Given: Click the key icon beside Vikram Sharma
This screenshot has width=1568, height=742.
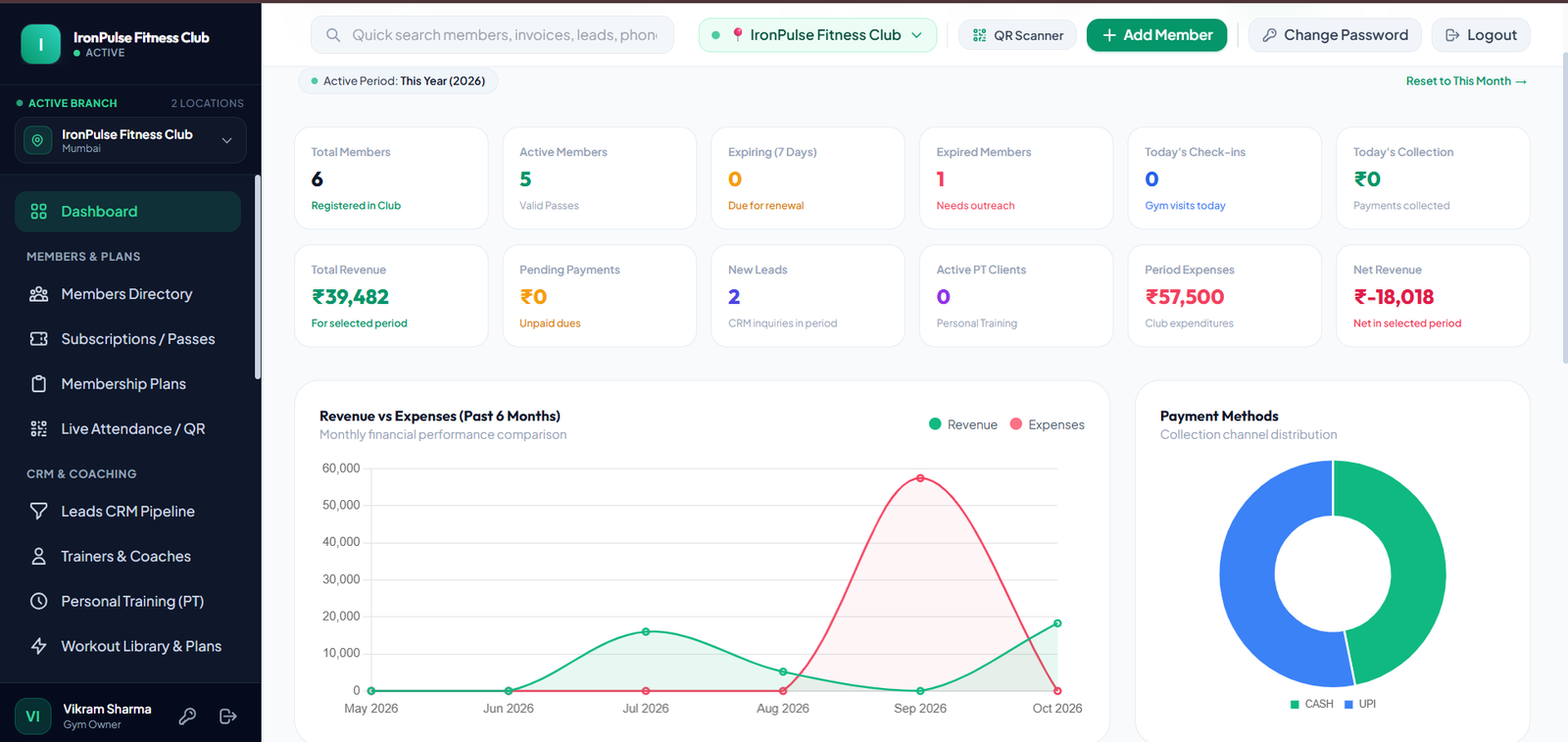Looking at the screenshot, I should [187, 717].
